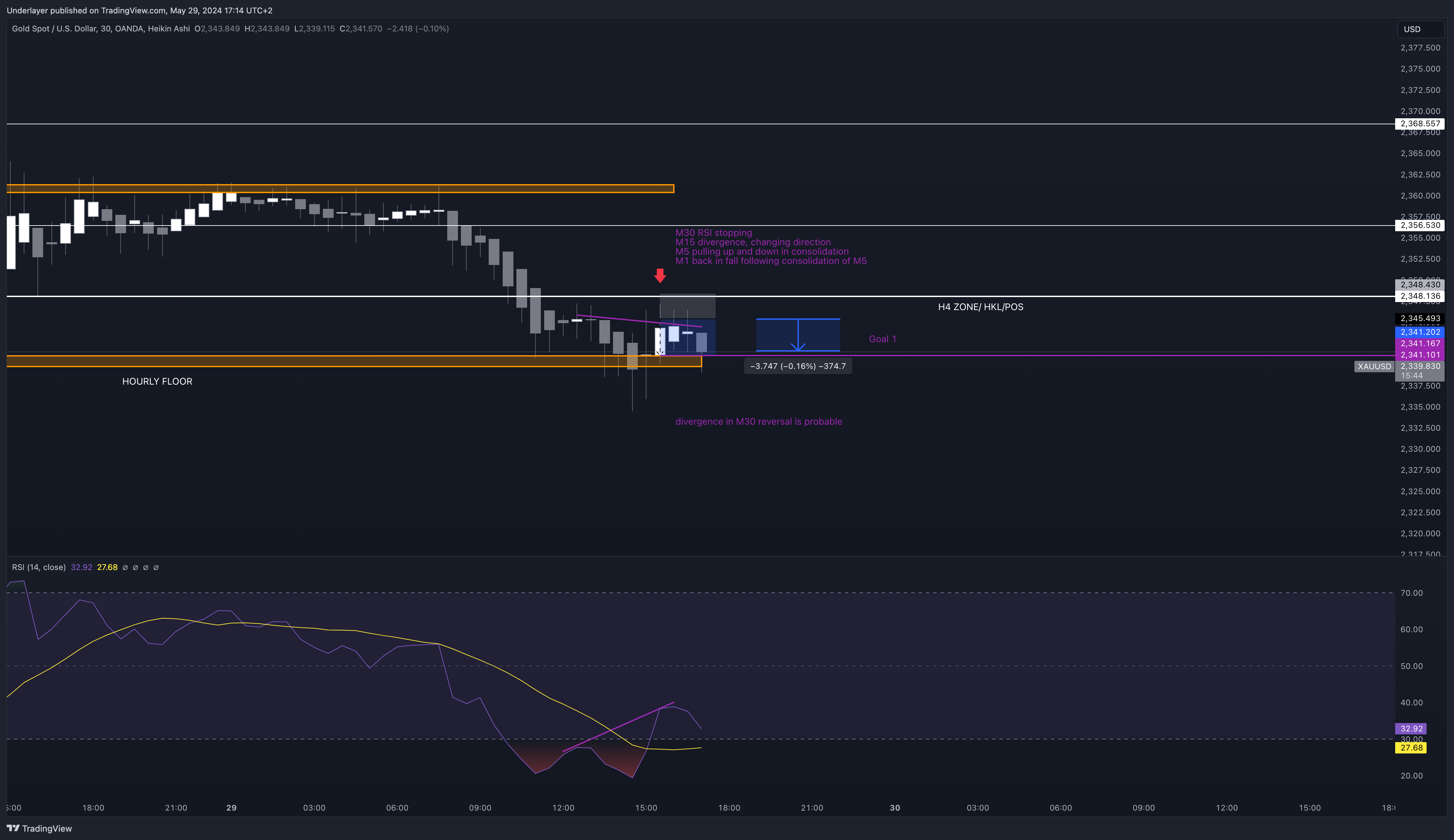The width and height of the screenshot is (1454, 840).
Task: Click the 2,339.830 current price label
Action: [x=1419, y=366]
